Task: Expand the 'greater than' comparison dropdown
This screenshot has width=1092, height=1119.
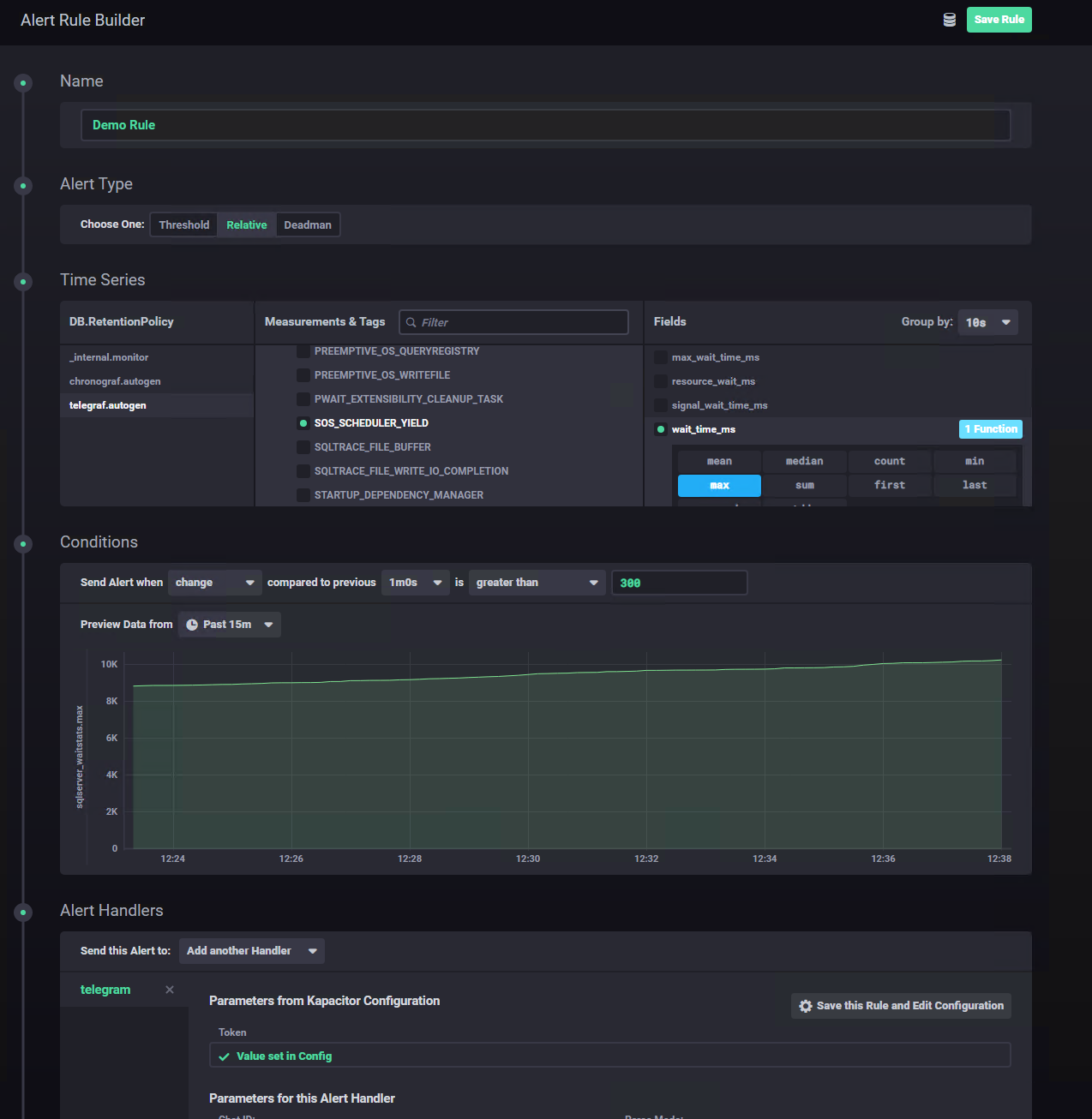Action: tap(537, 583)
